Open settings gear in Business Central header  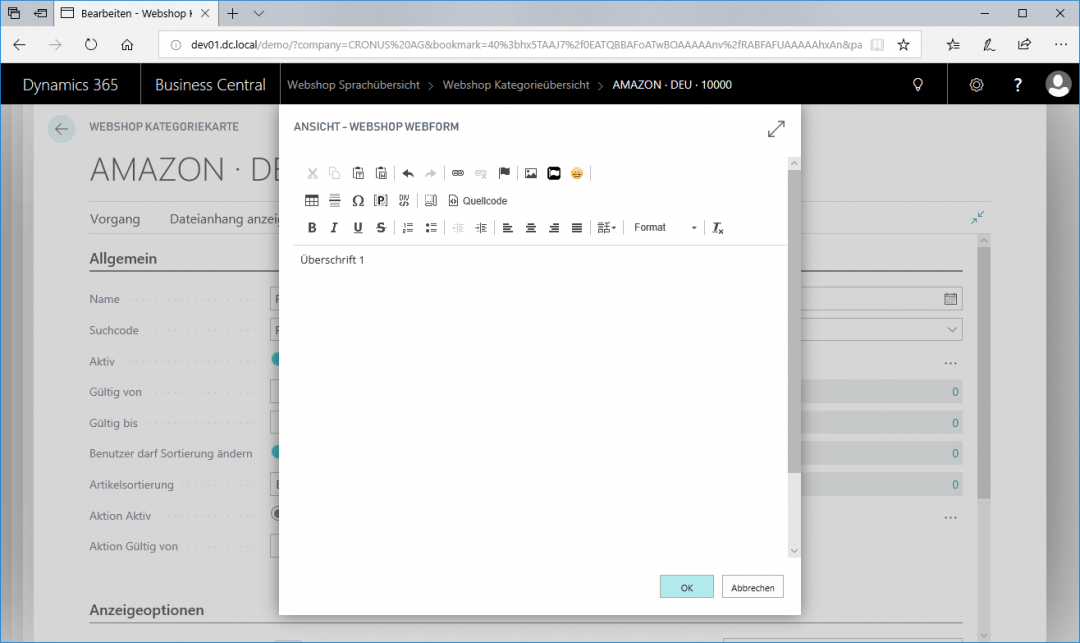[x=976, y=85]
